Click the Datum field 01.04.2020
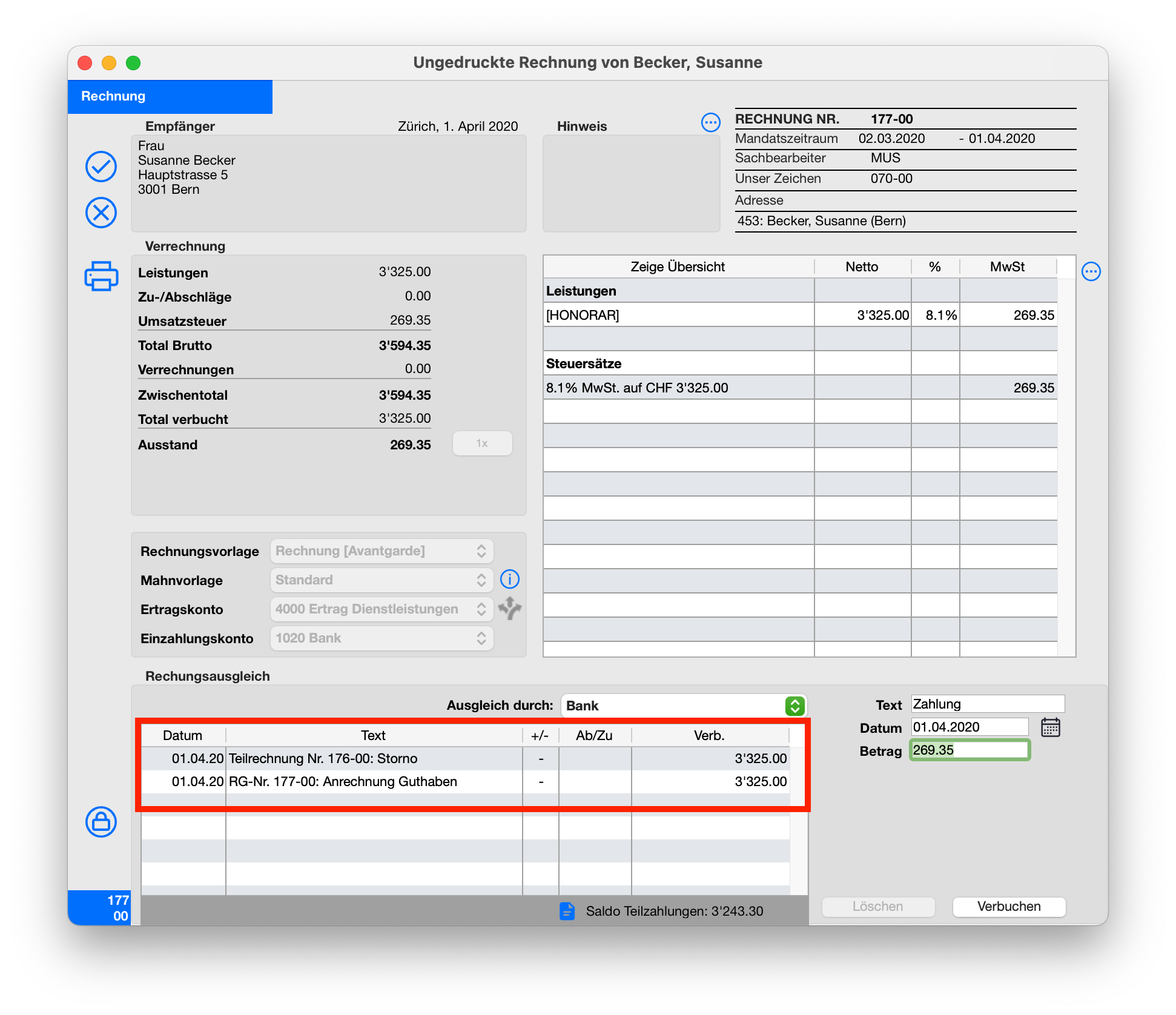Image resolution: width=1176 pixels, height=1015 pixels. tap(970, 727)
